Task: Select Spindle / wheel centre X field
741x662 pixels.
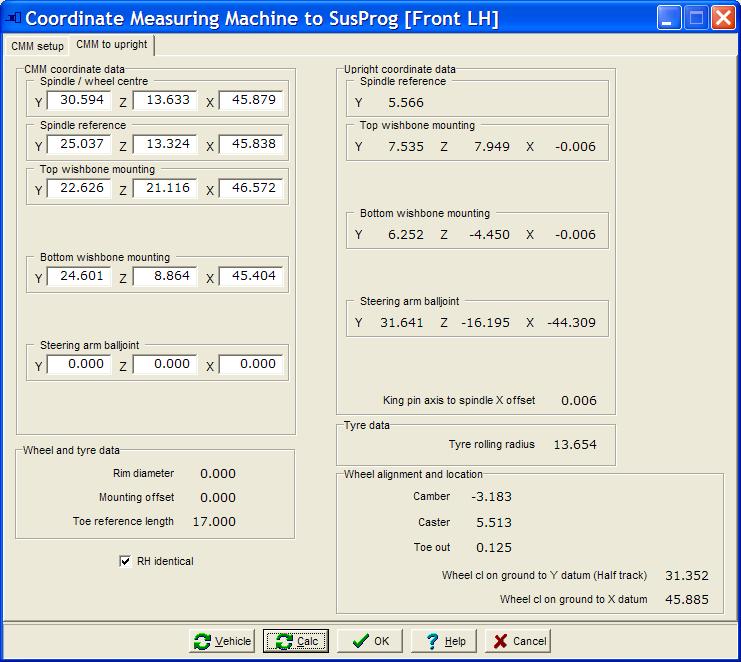Action: [250, 101]
